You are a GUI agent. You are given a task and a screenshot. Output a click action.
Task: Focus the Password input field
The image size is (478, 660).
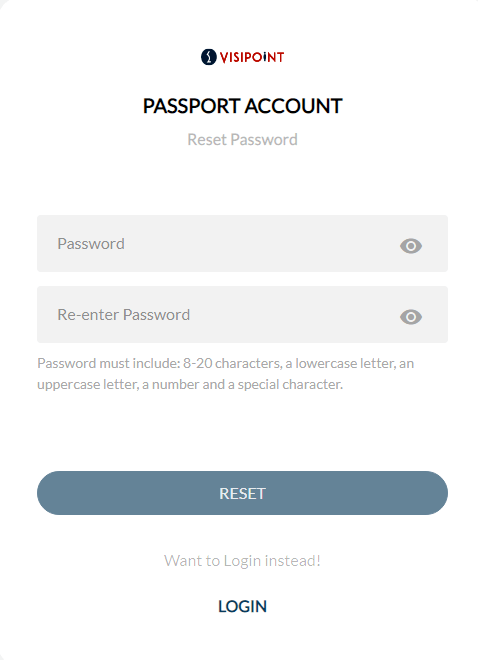(242, 243)
